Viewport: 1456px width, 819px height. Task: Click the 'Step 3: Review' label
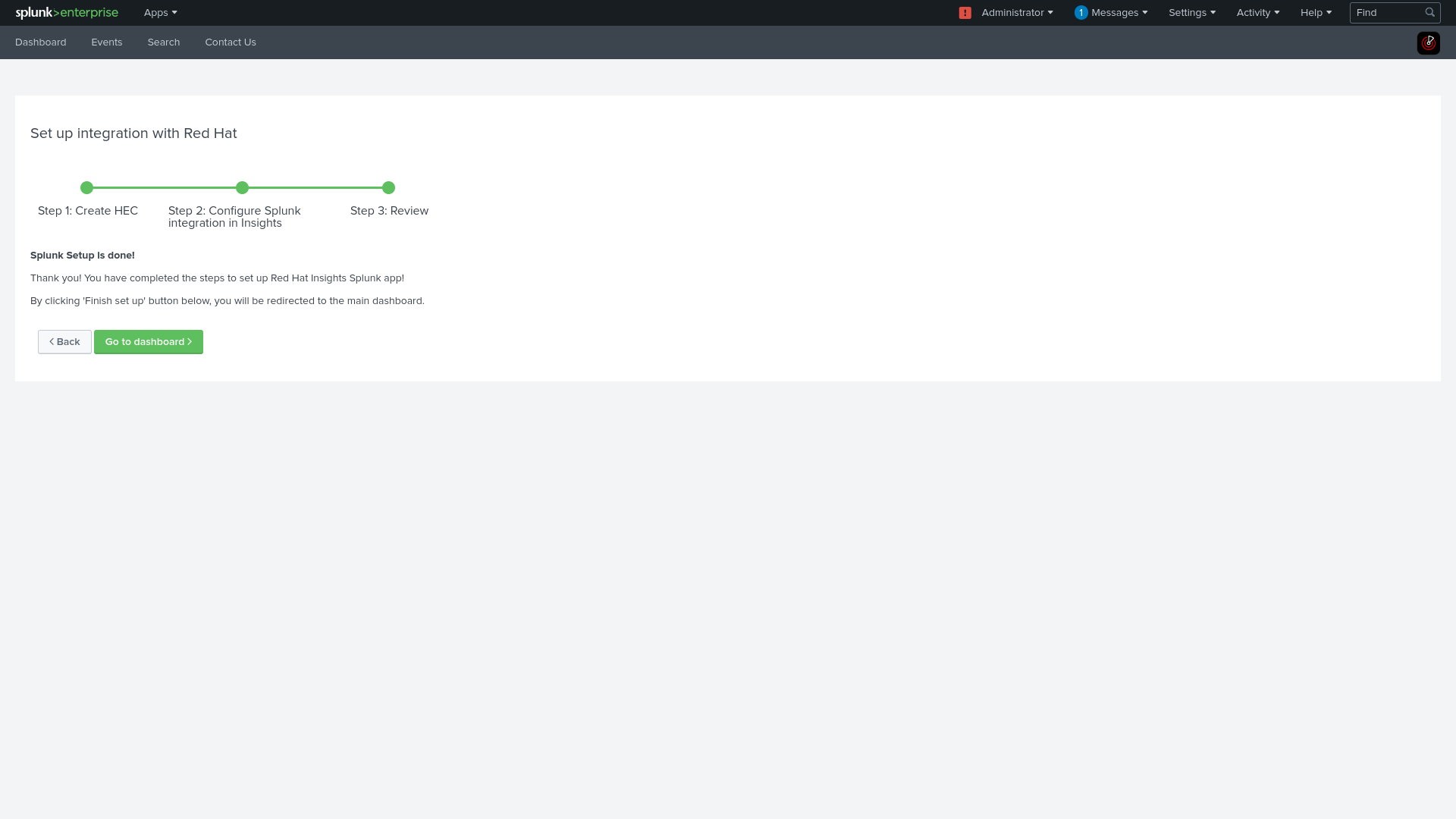coord(389,211)
